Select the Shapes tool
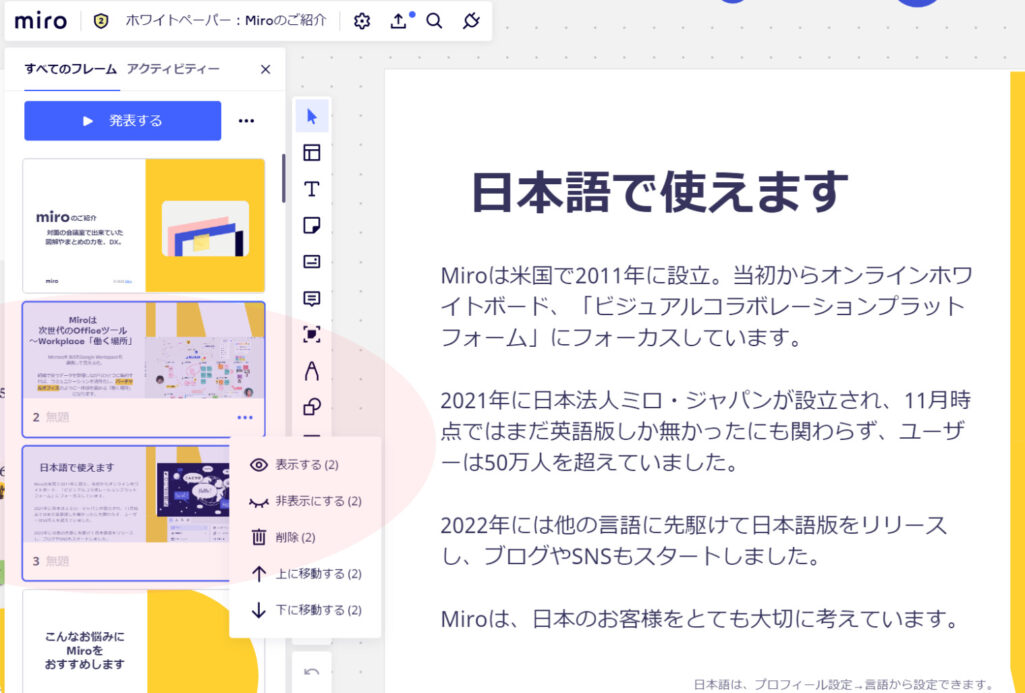 312,407
